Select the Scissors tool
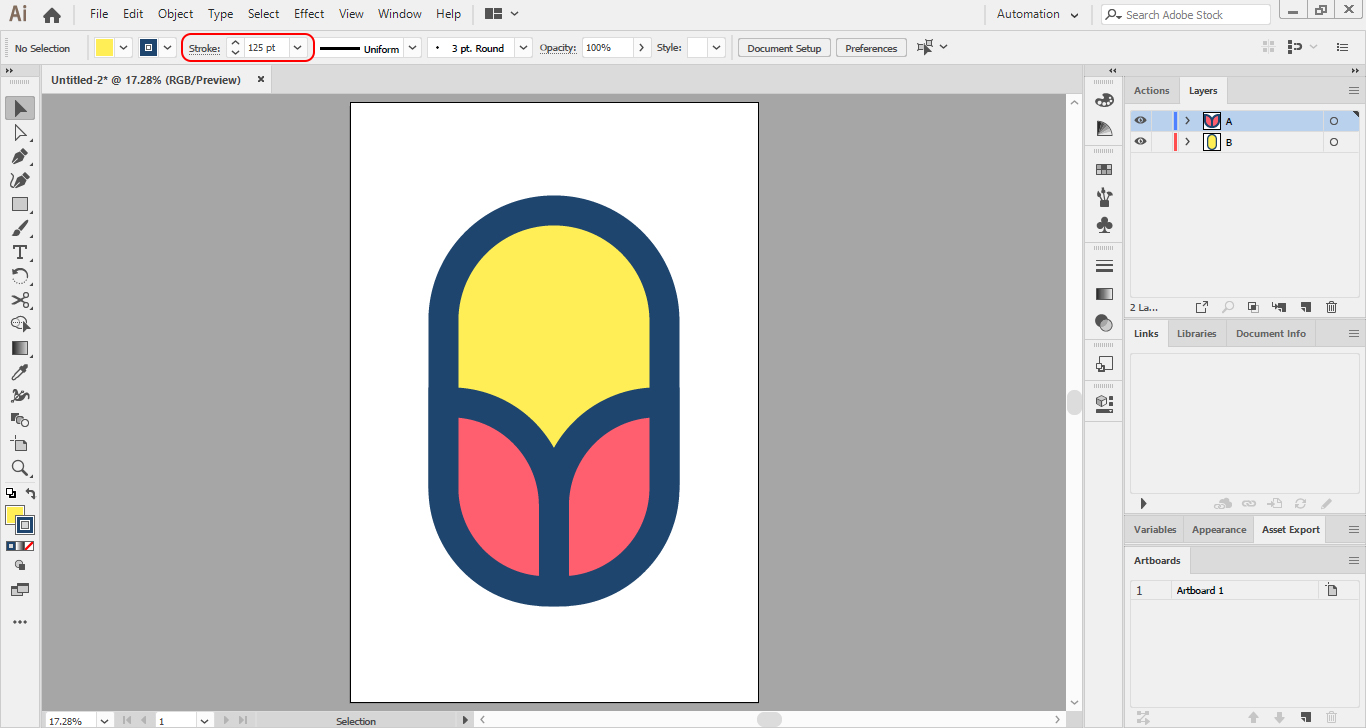 coord(20,300)
